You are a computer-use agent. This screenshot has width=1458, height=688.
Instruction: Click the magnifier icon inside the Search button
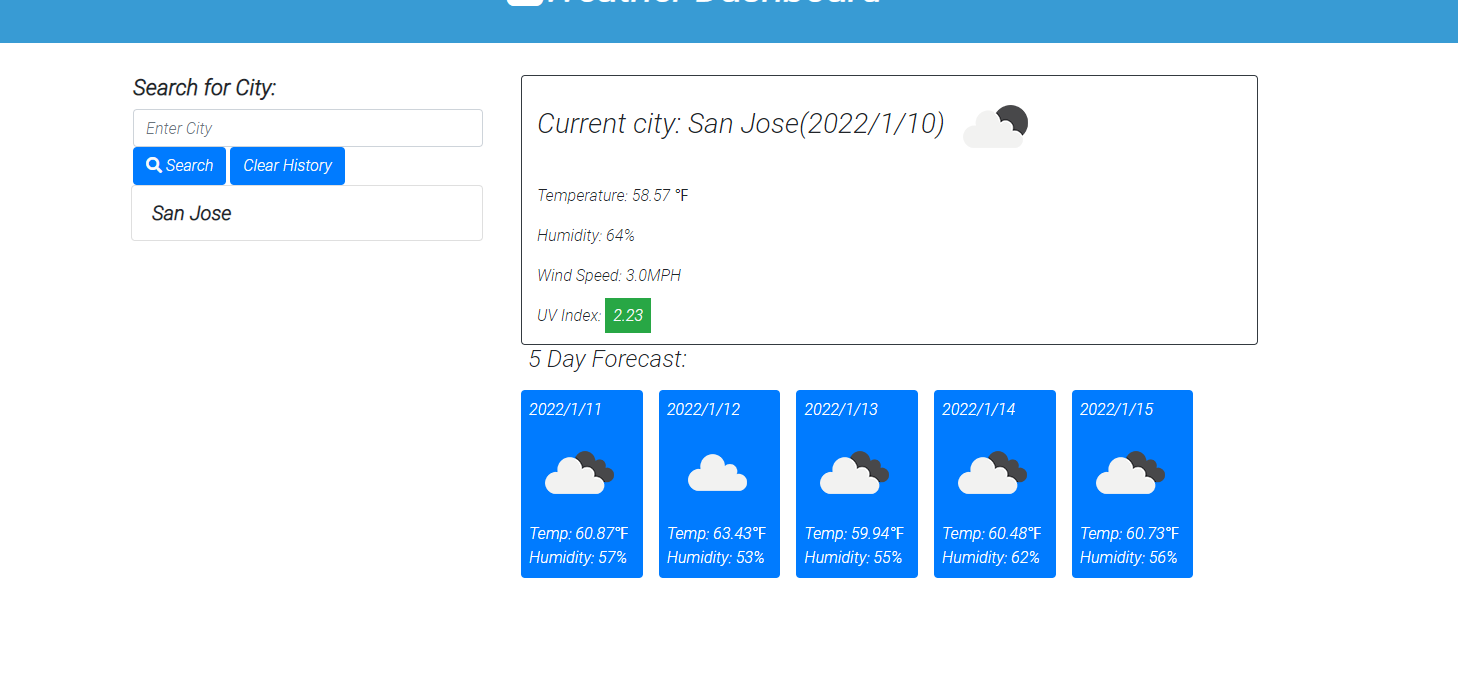point(153,165)
